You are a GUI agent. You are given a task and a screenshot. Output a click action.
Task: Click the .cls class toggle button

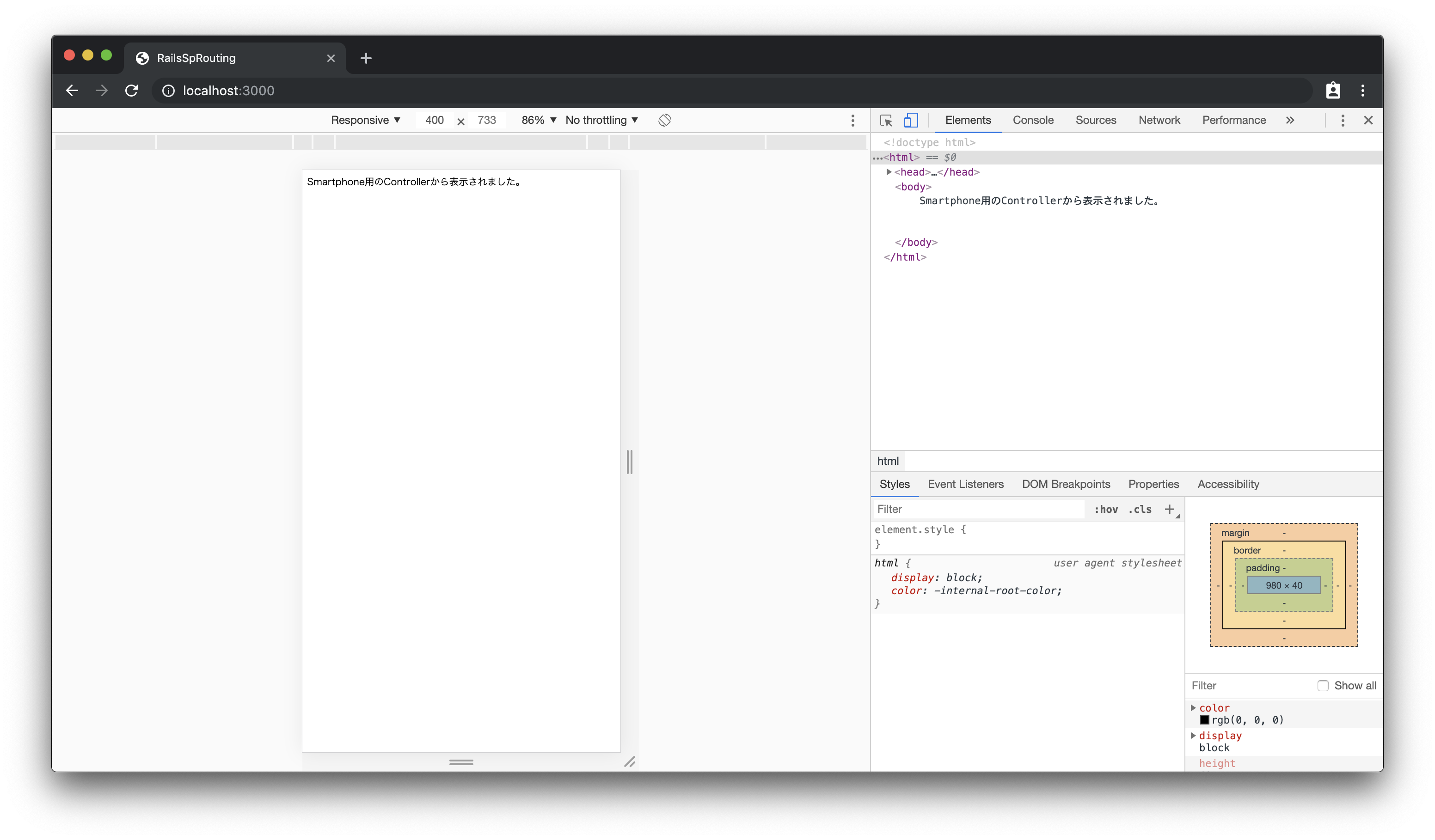coord(1140,509)
